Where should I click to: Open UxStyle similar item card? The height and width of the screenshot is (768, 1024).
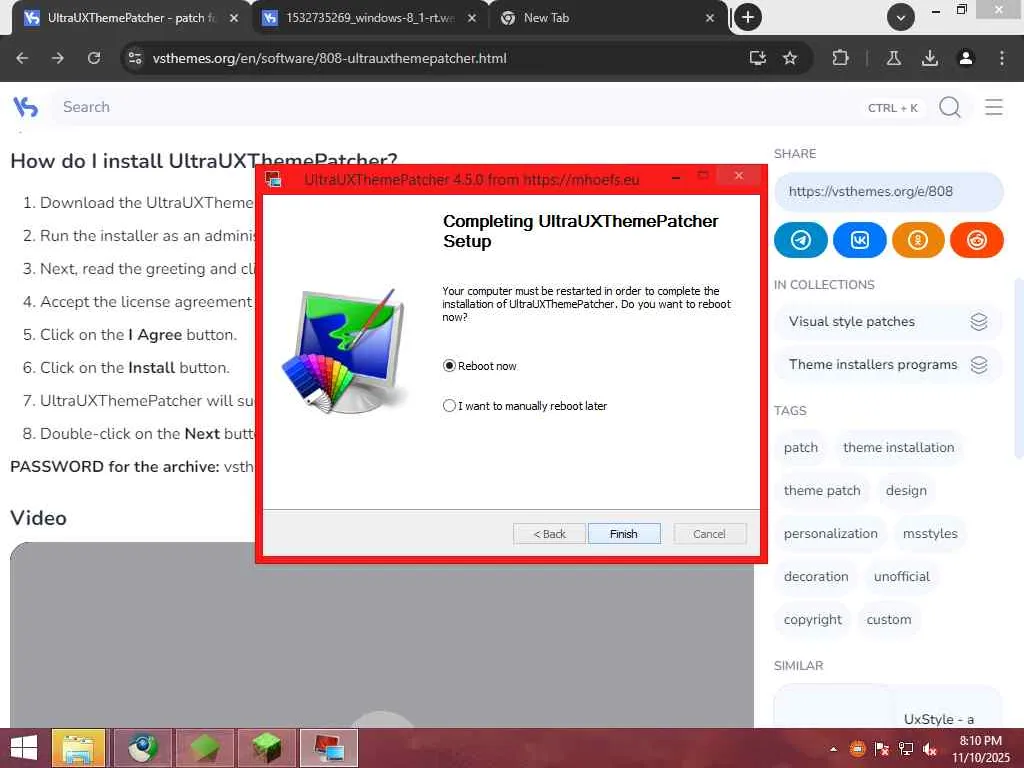pyautogui.click(x=888, y=706)
